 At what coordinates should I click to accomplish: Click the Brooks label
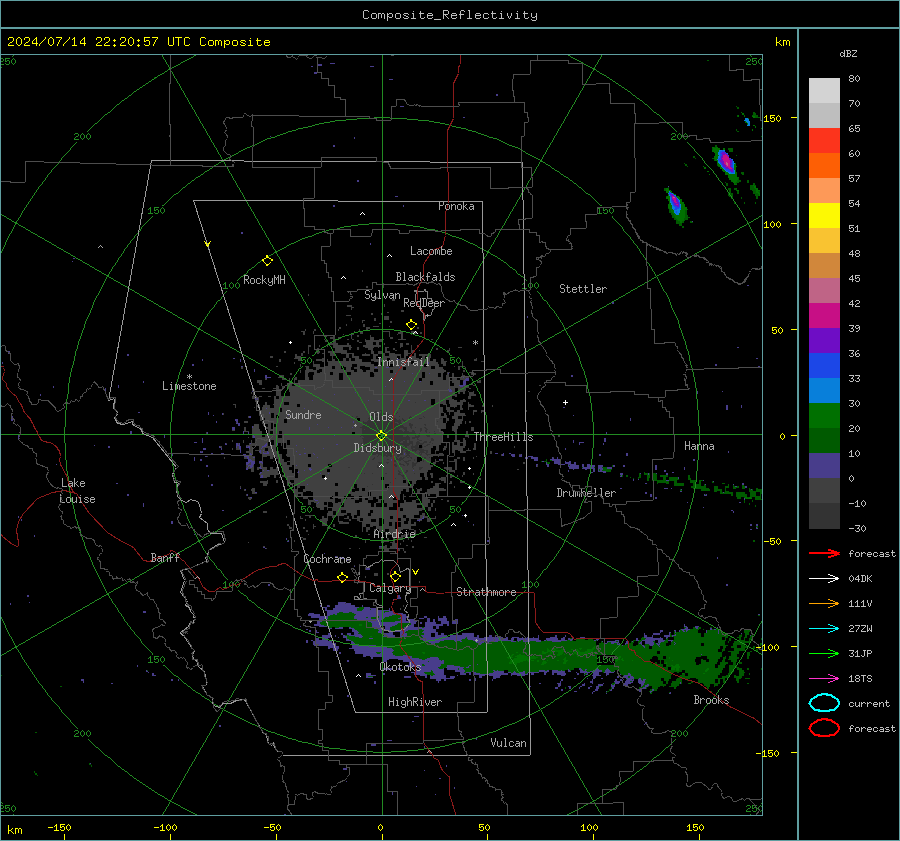pos(711,700)
